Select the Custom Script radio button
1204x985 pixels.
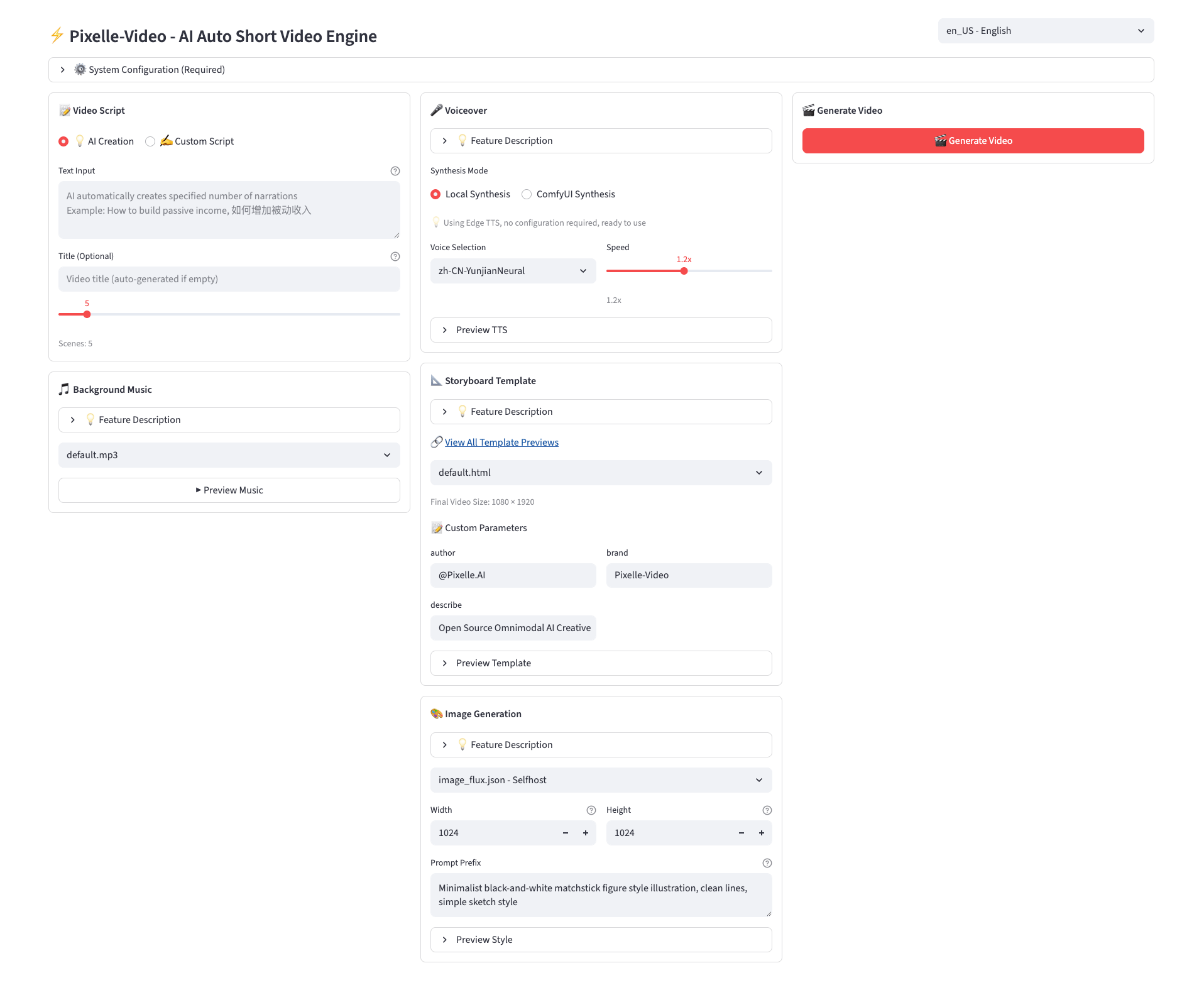pyautogui.click(x=150, y=141)
